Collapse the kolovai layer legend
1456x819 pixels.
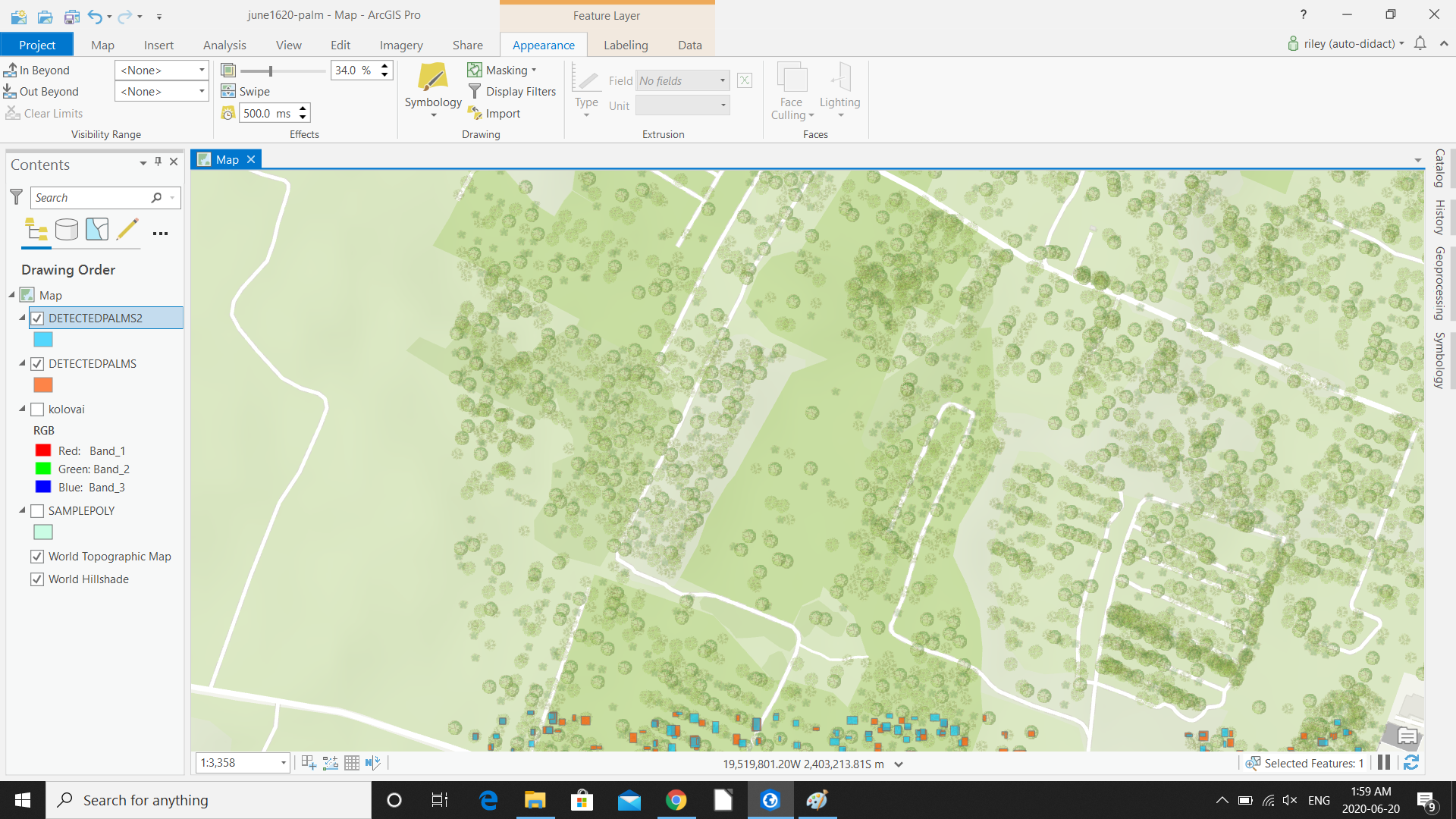(22, 409)
